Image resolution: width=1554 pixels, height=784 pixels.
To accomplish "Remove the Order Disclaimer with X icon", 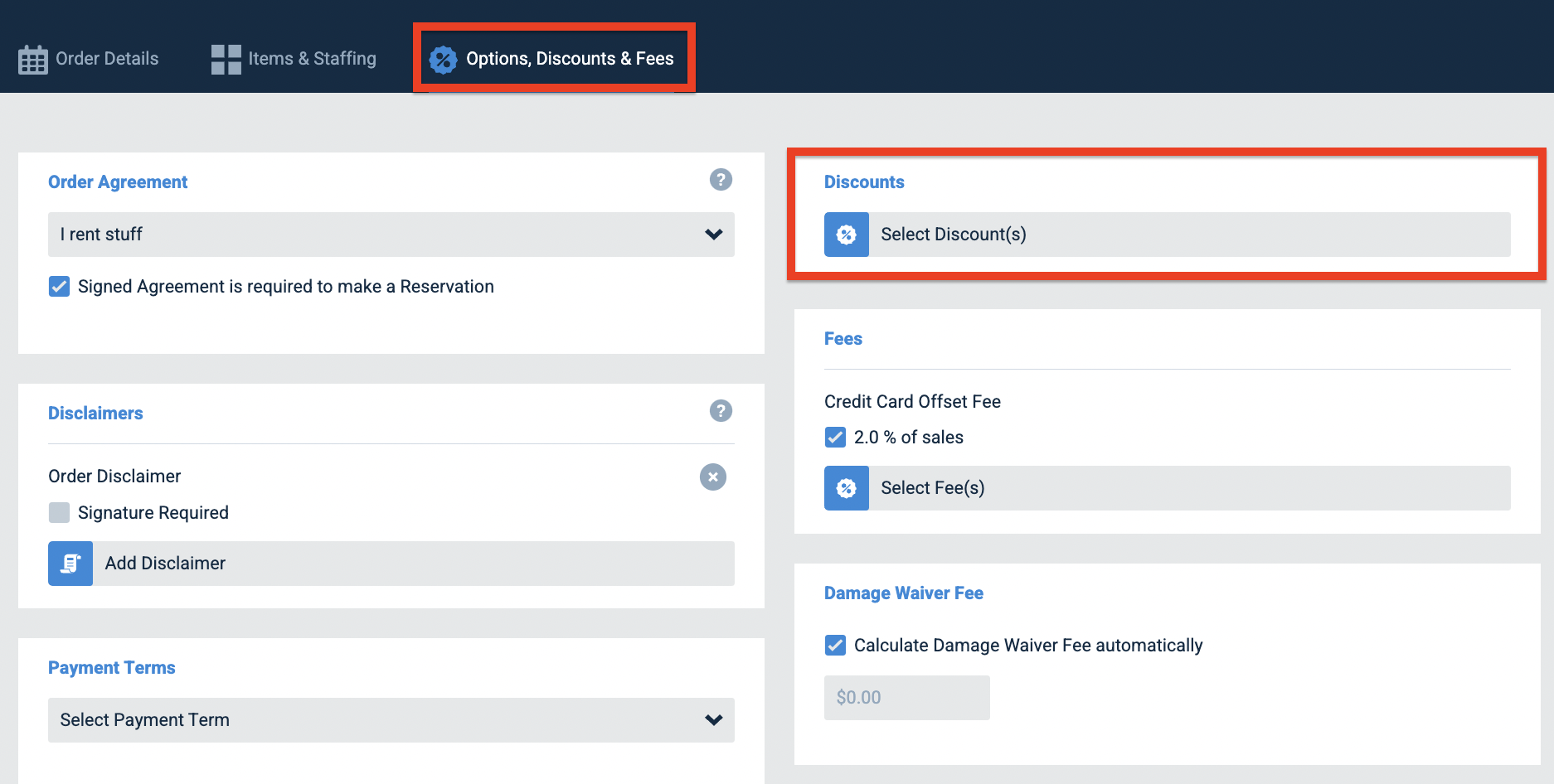I will click(x=713, y=477).
